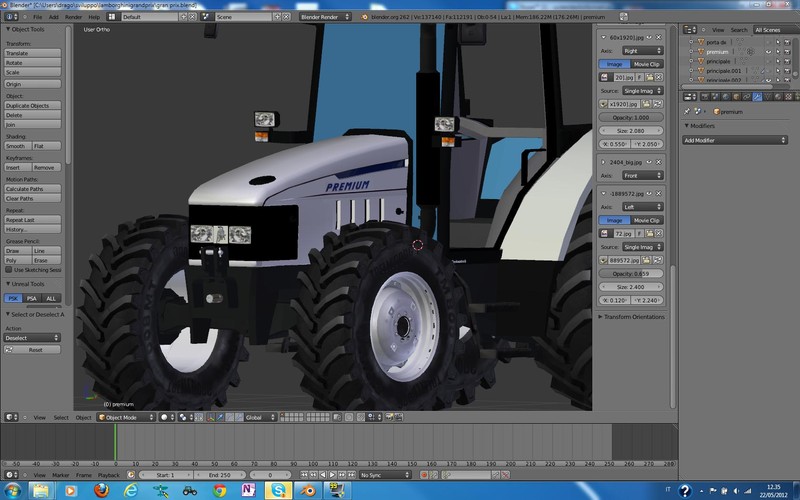Click the 3D view editor type icon
This screenshot has width=800, height=500.
pyautogui.click(x=11, y=417)
